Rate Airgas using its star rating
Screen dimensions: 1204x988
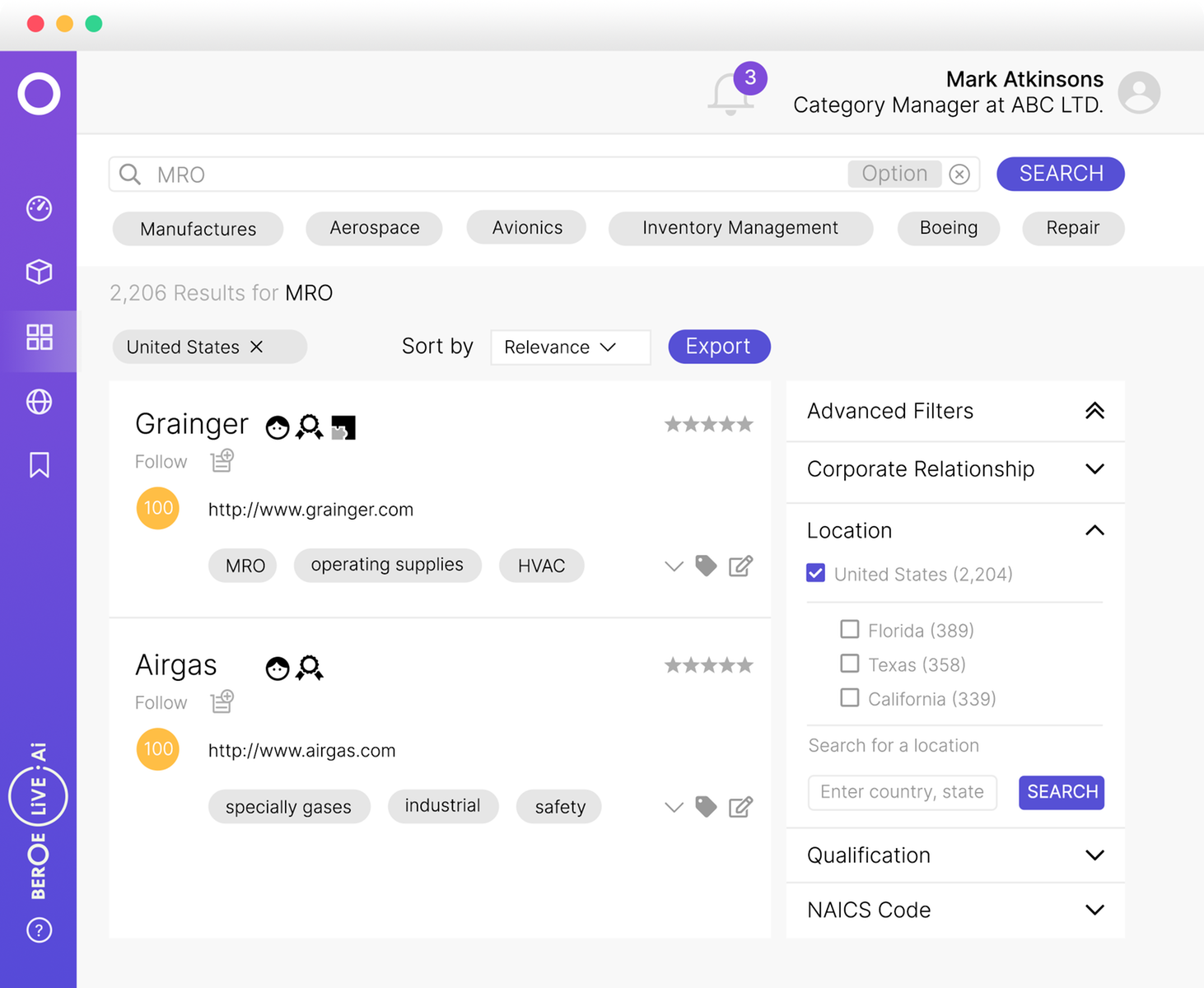709,664
